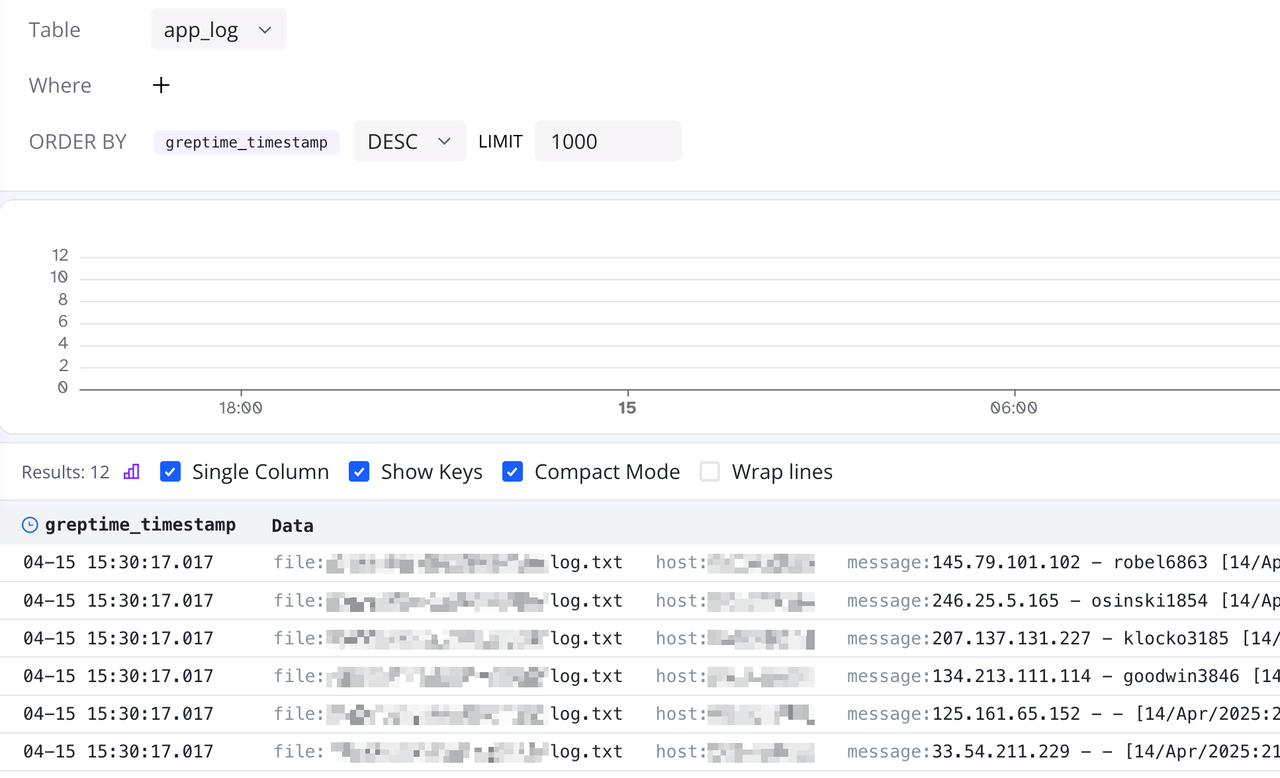Click the chevron on the DESC selector
Viewport: 1280px width, 778px height.
point(446,141)
